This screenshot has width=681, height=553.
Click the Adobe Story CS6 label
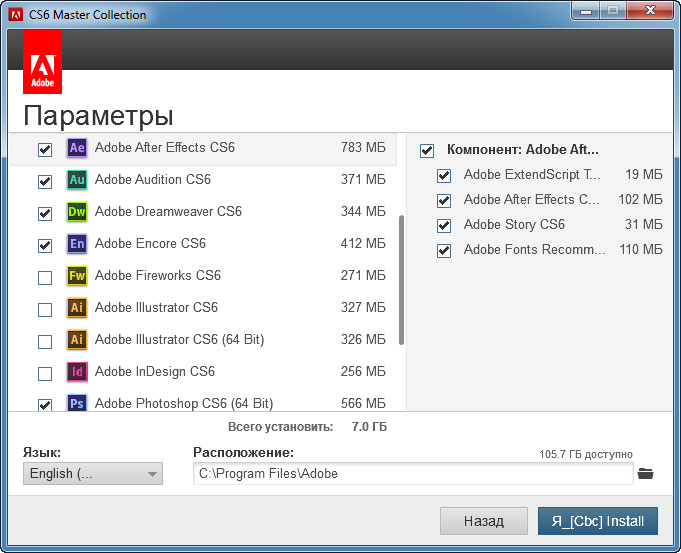[x=514, y=225]
